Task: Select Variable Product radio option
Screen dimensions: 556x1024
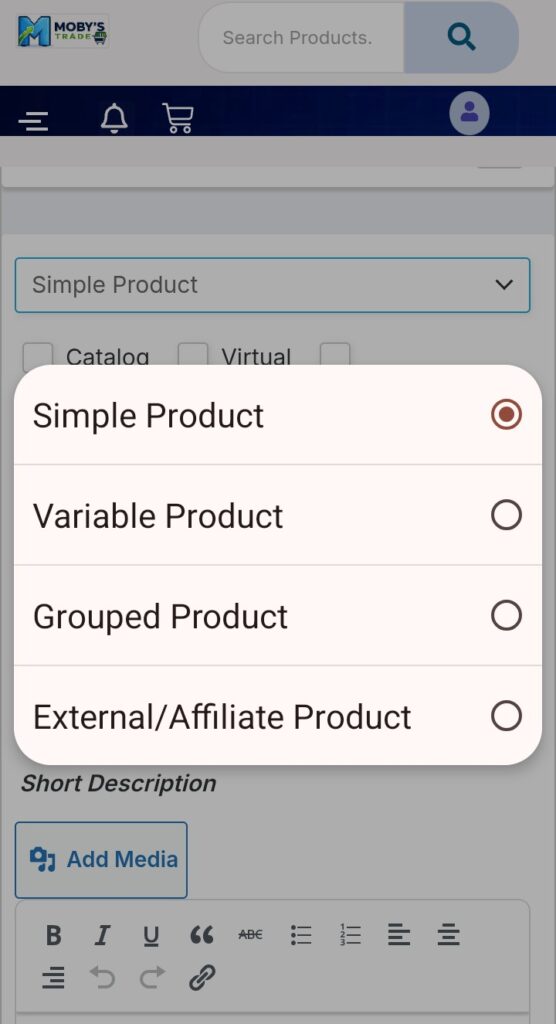Action: click(x=278, y=515)
